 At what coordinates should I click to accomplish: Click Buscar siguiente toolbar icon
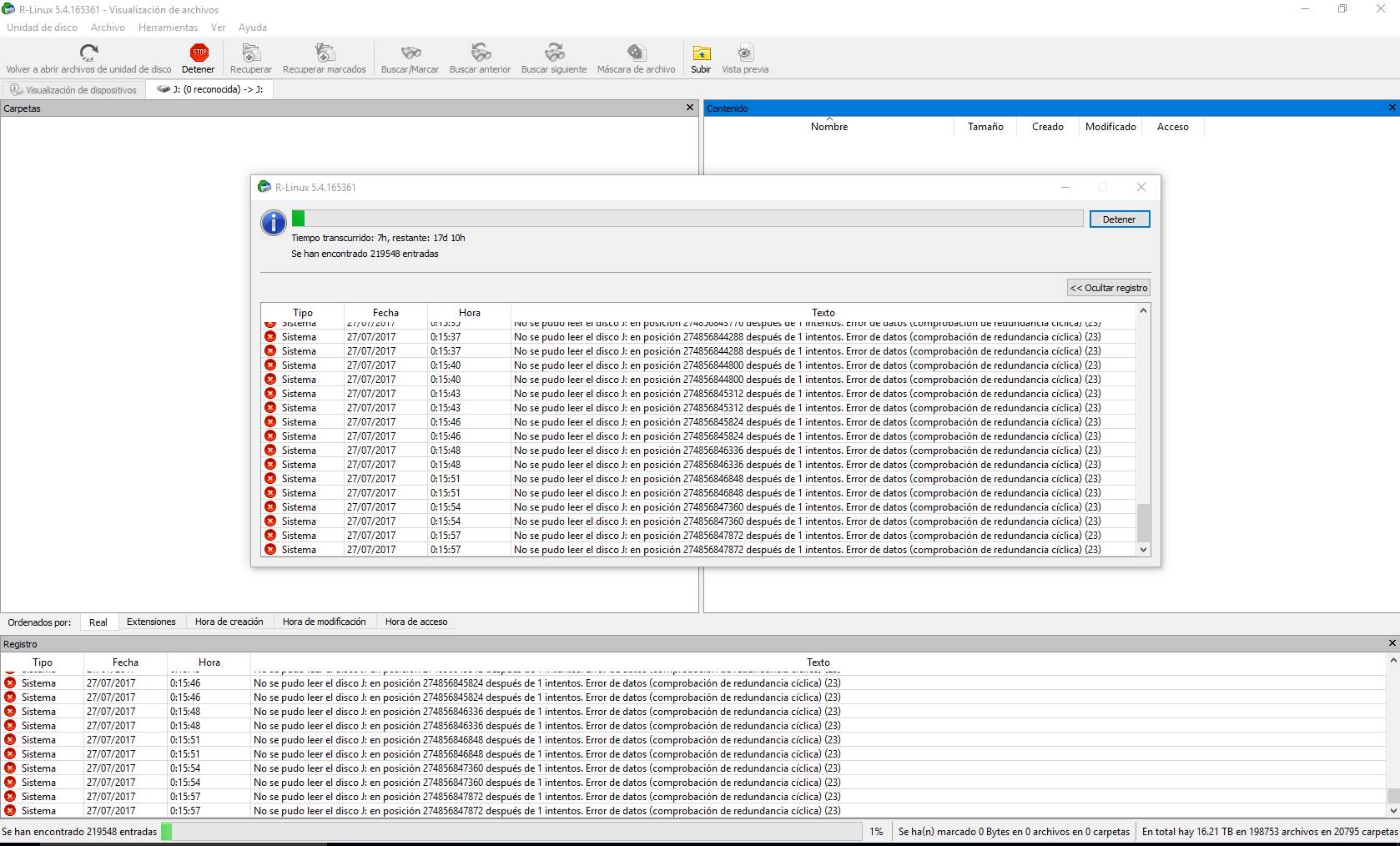click(554, 53)
